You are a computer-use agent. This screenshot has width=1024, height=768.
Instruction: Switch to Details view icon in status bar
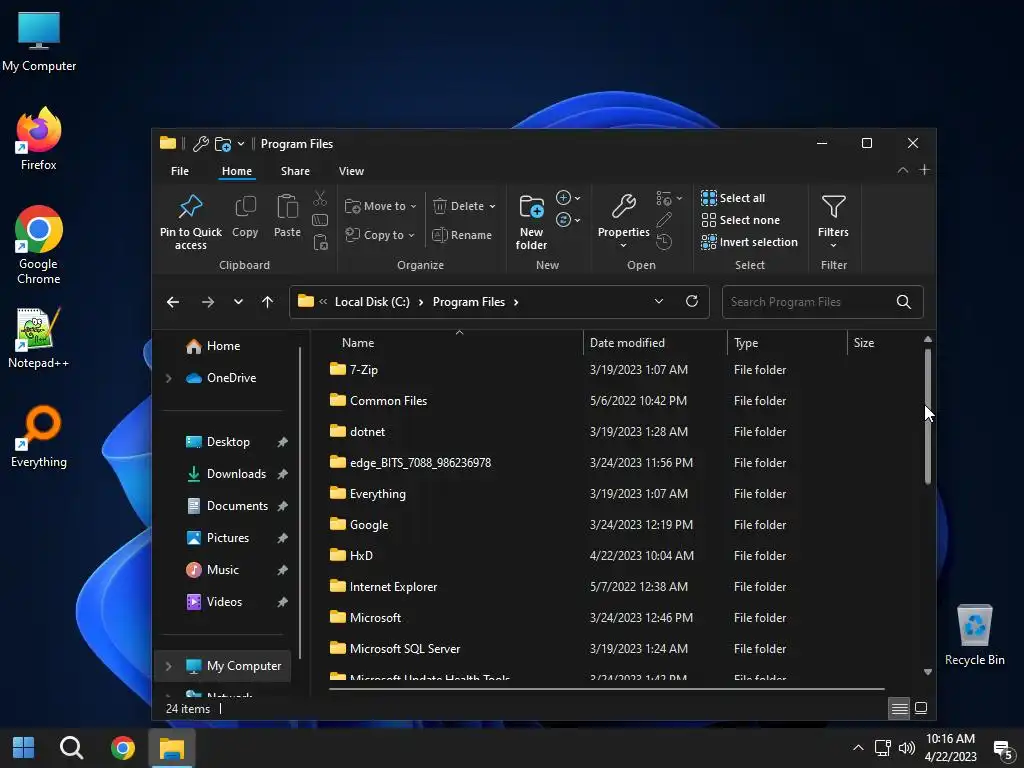899,709
